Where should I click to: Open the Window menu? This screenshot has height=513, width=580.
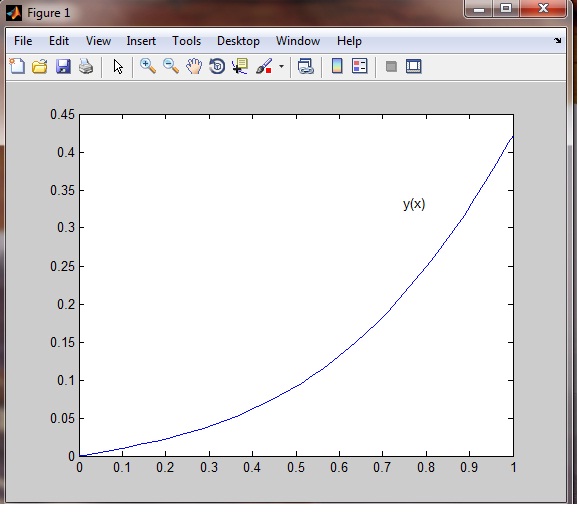298,41
